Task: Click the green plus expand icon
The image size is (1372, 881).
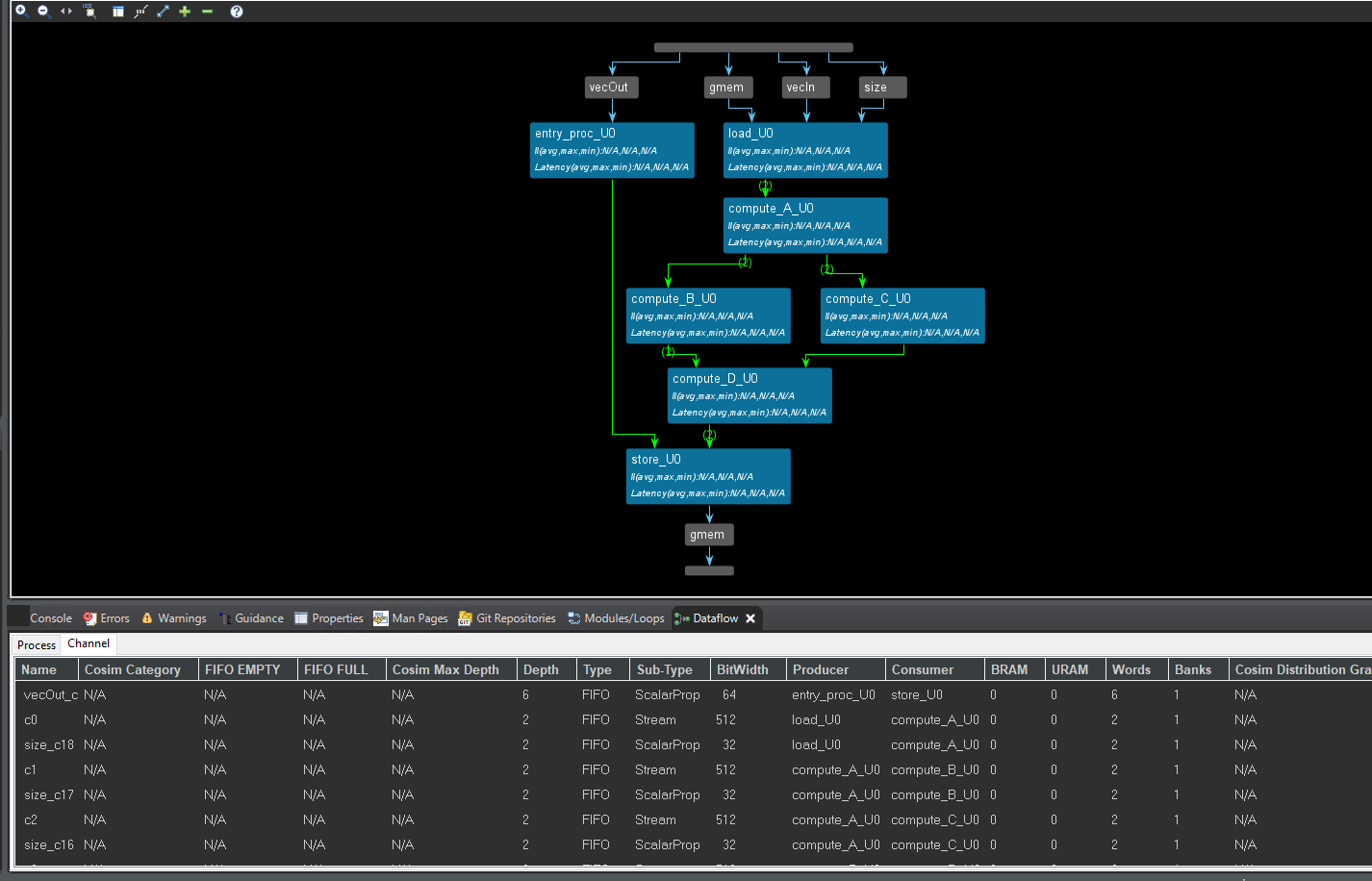Action: coord(185,12)
